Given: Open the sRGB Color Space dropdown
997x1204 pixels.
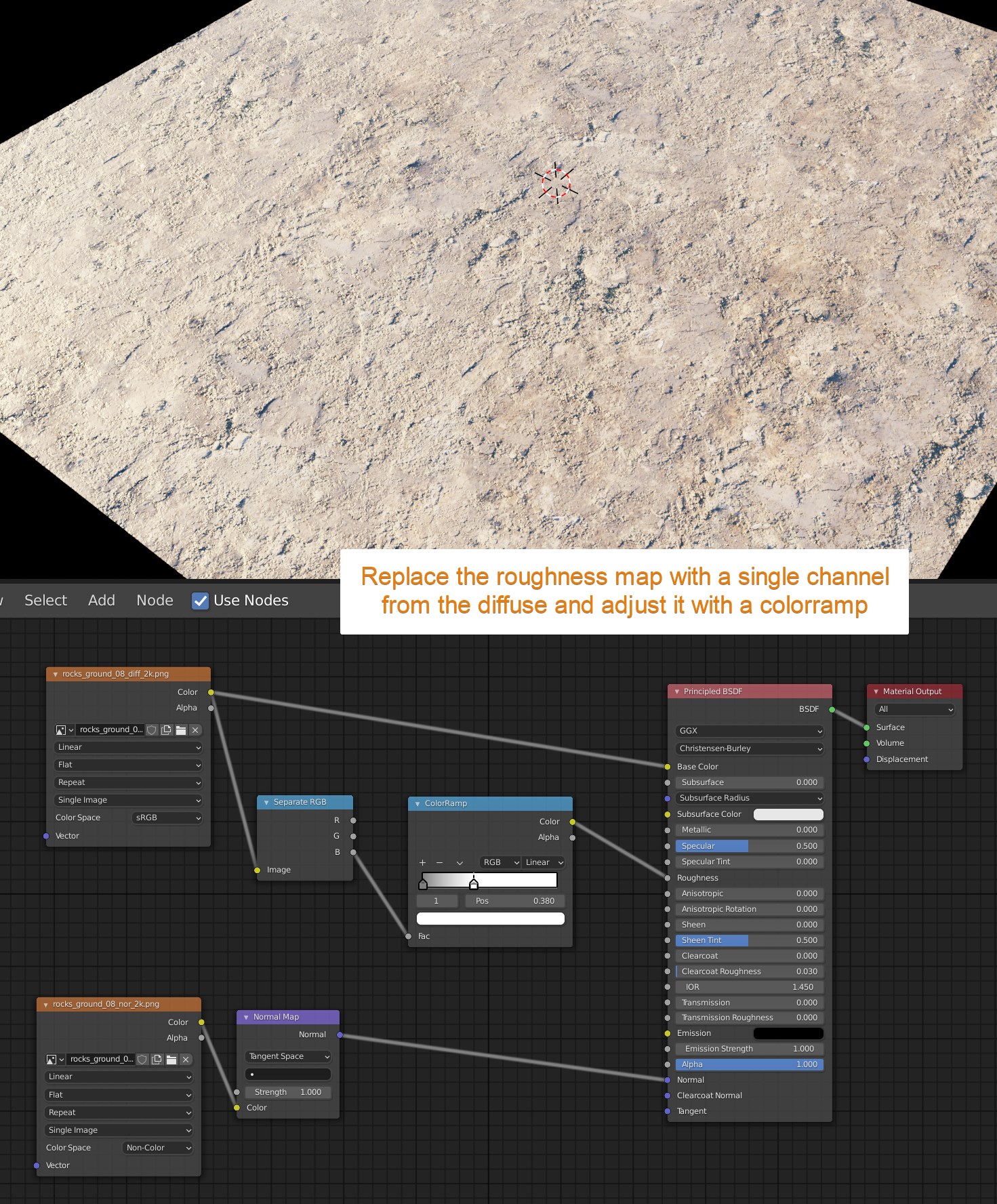Looking at the screenshot, I should pyautogui.click(x=167, y=818).
